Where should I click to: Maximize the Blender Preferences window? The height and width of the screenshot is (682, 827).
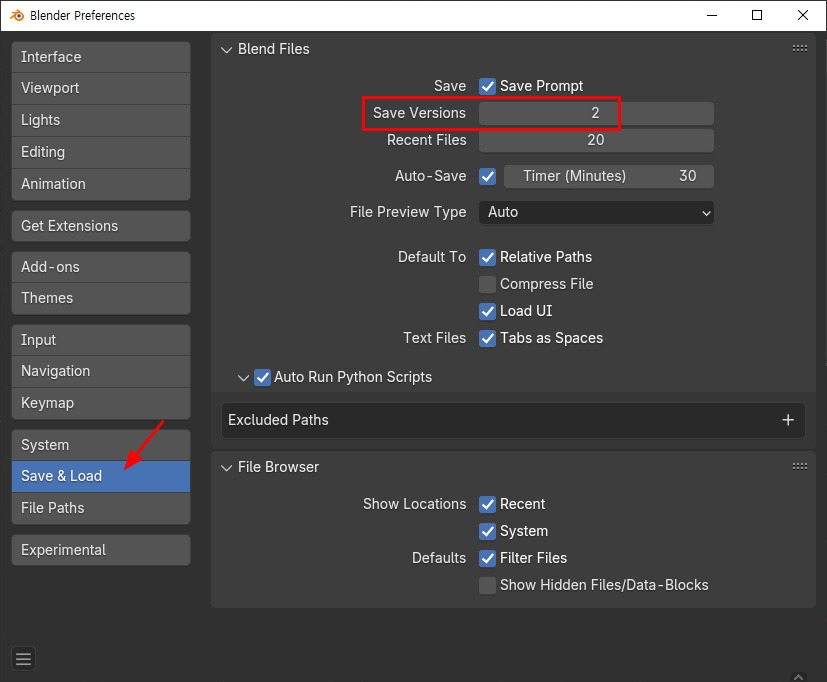click(757, 15)
